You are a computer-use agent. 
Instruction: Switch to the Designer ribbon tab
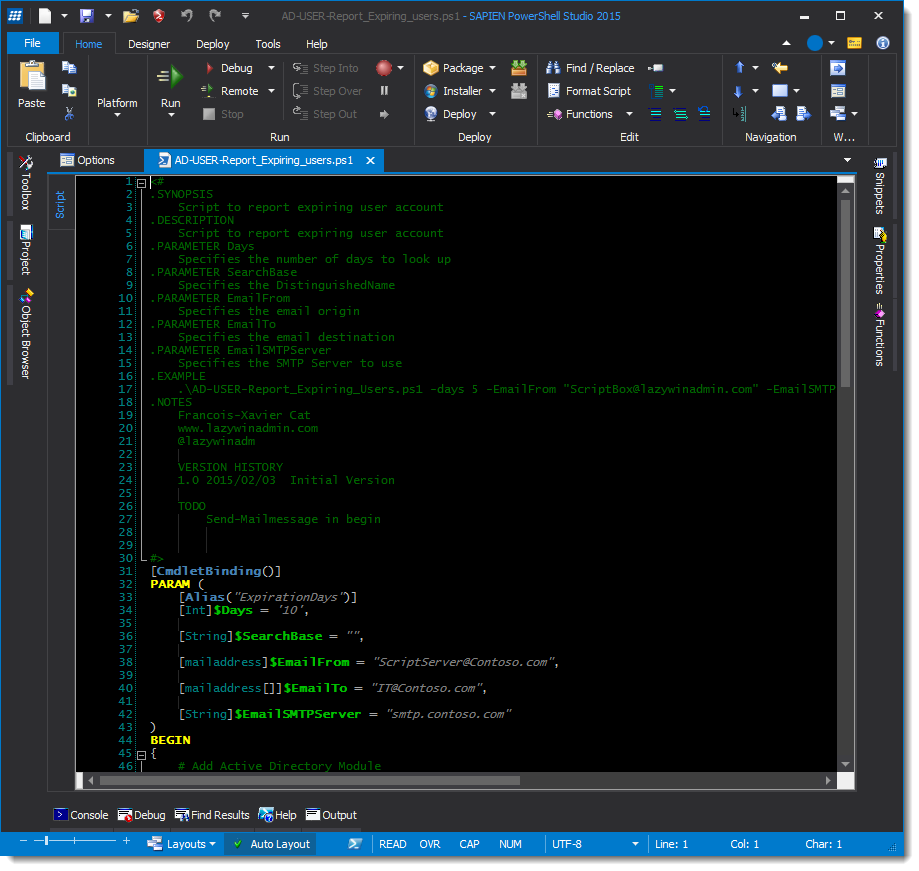(148, 44)
